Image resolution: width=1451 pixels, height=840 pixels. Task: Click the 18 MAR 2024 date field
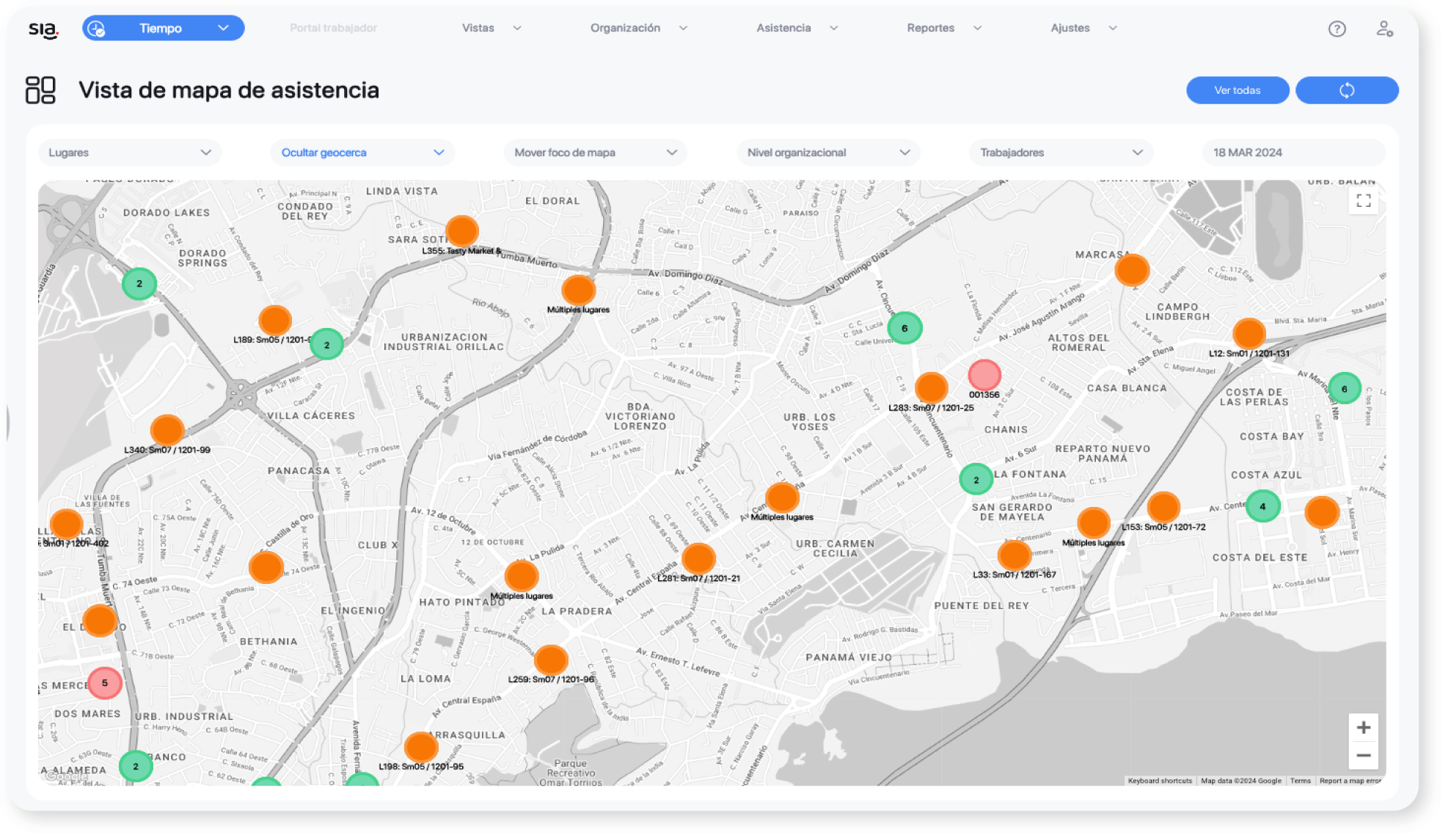click(x=1293, y=153)
